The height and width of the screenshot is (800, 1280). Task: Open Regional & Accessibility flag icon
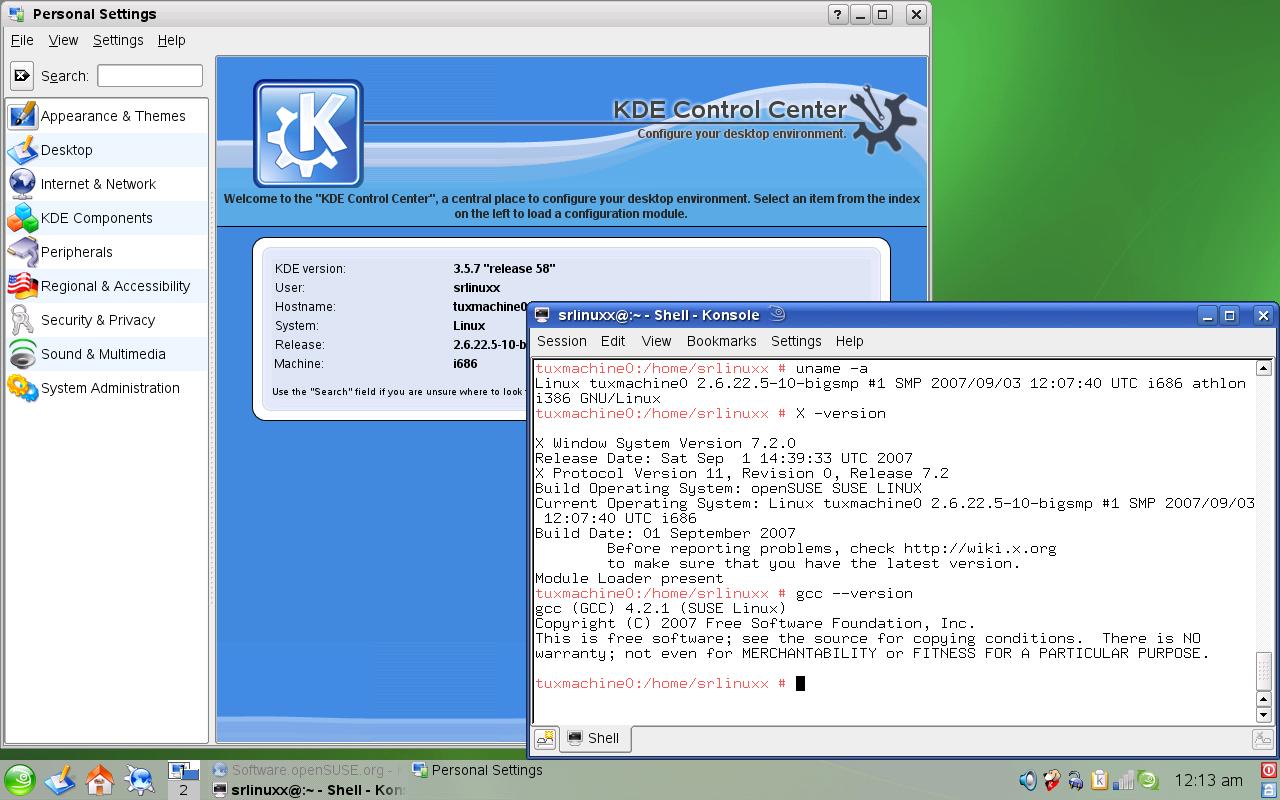tap(22, 286)
